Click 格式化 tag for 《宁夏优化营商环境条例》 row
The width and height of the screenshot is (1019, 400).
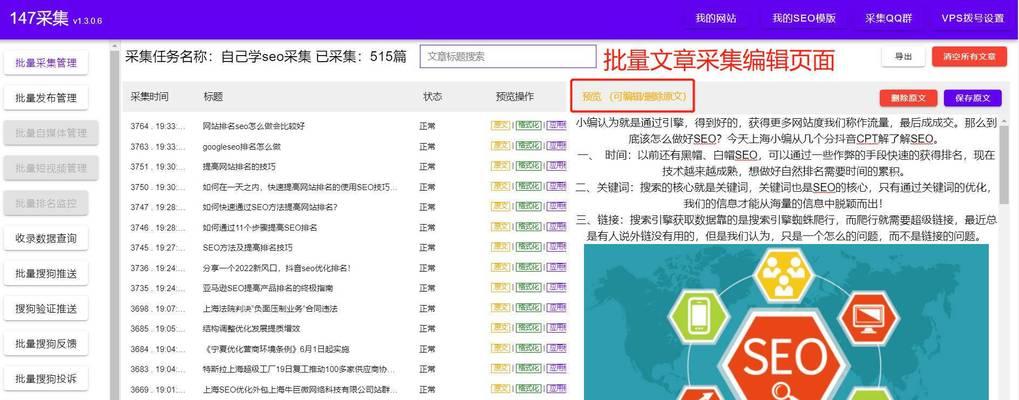[x=528, y=348]
